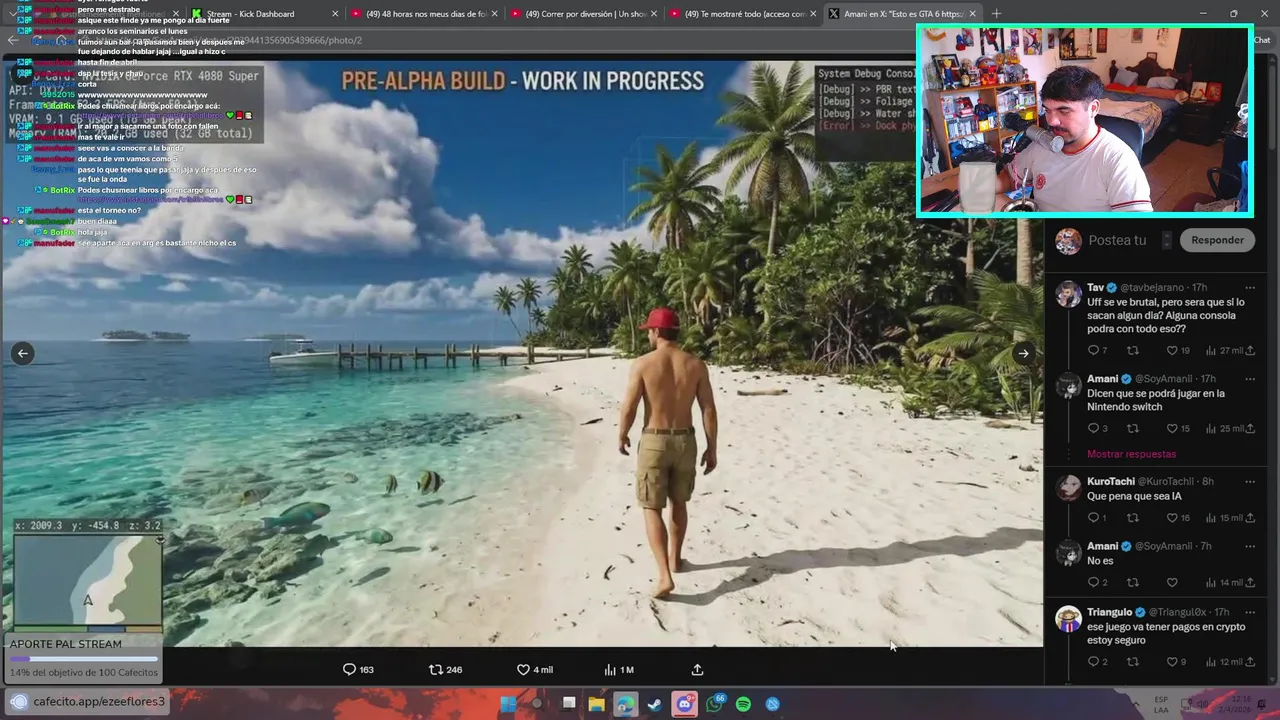Open Windows Start button on taskbar

(x=508, y=704)
